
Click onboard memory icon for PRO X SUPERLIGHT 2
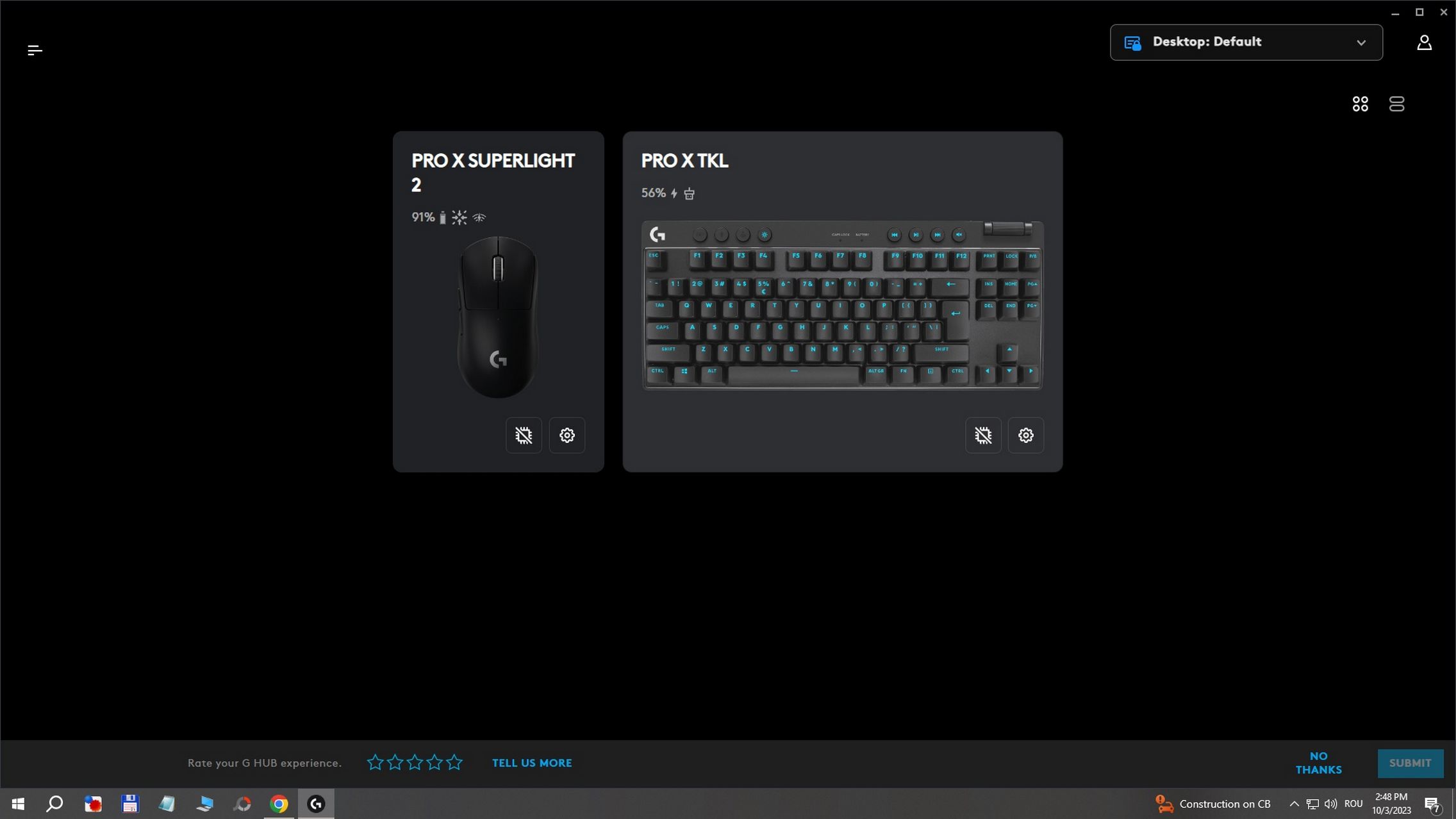coord(524,435)
